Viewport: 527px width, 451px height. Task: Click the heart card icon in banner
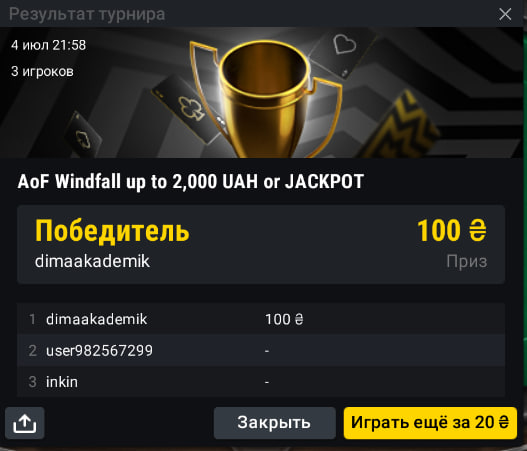[x=344, y=44]
